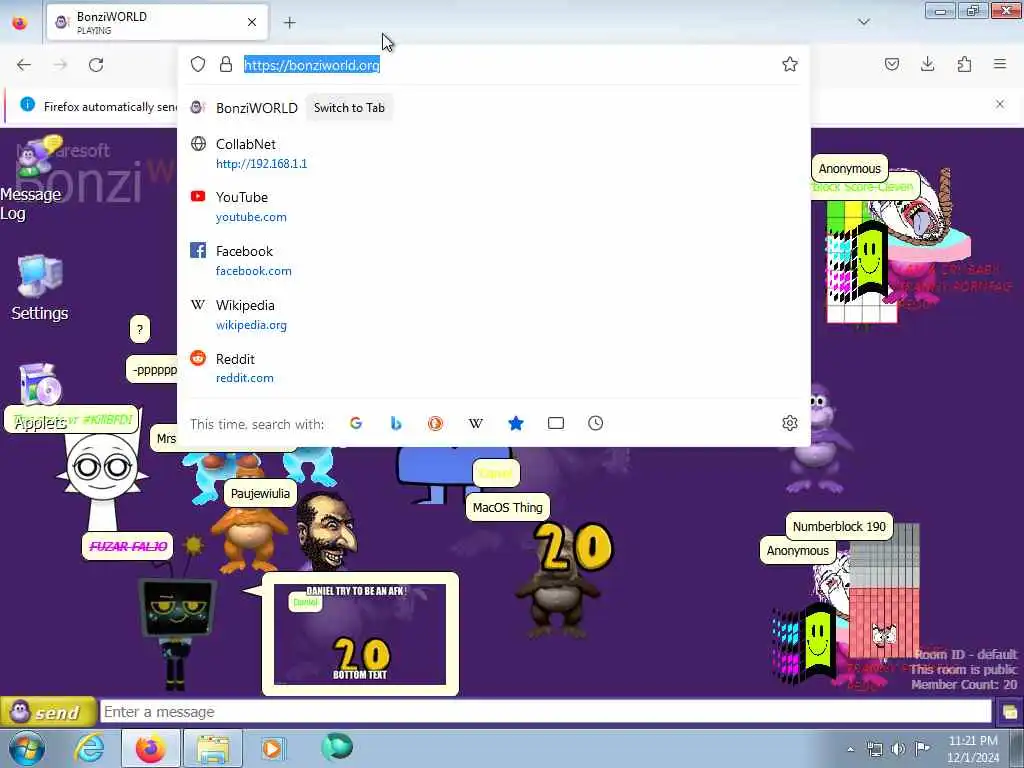This screenshot has width=1024, height=768.
Task: Dismiss the Firefox notification bar
Action: tap(1000, 104)
